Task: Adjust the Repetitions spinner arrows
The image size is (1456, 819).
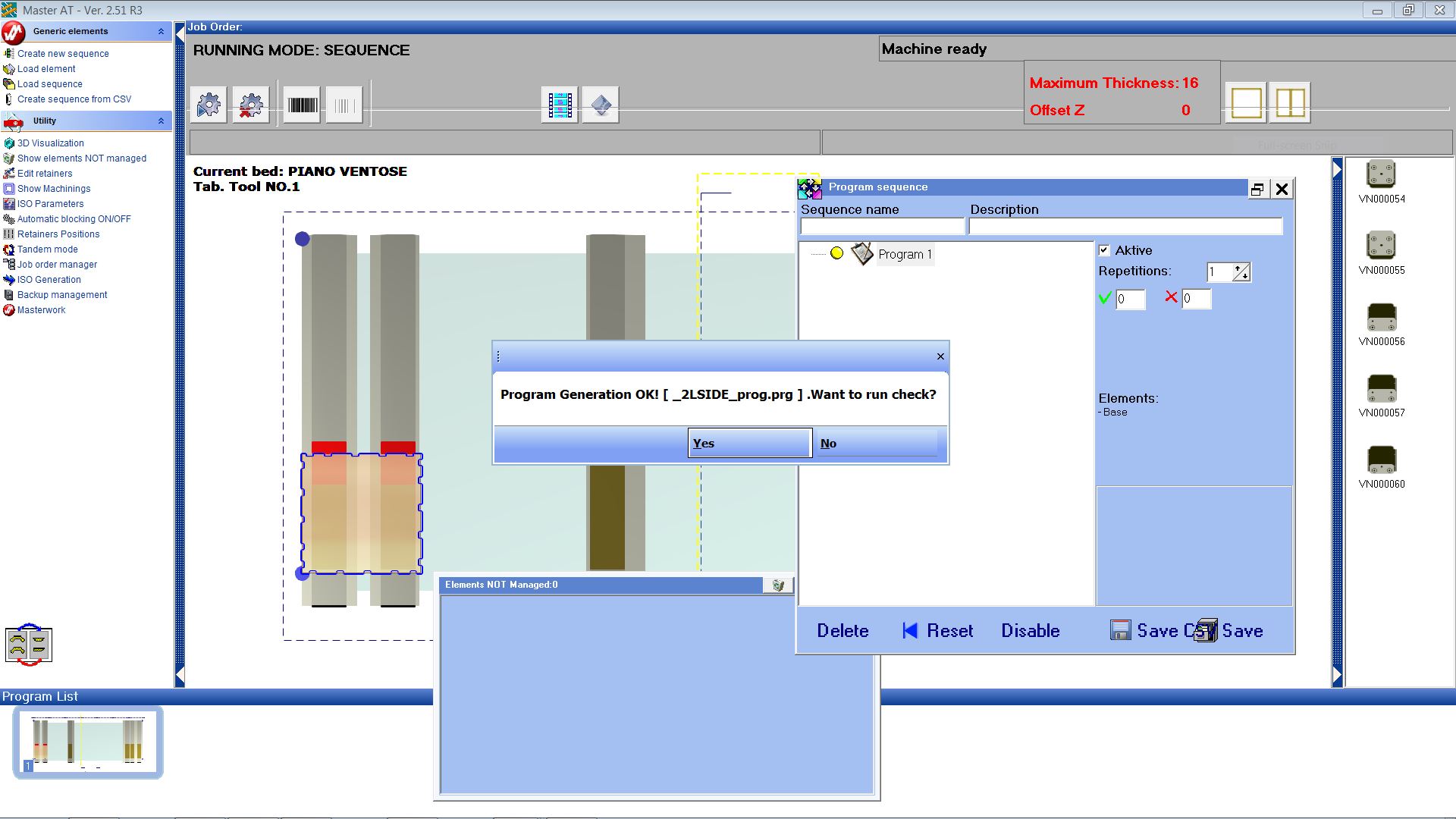Action: point(1241,272)
